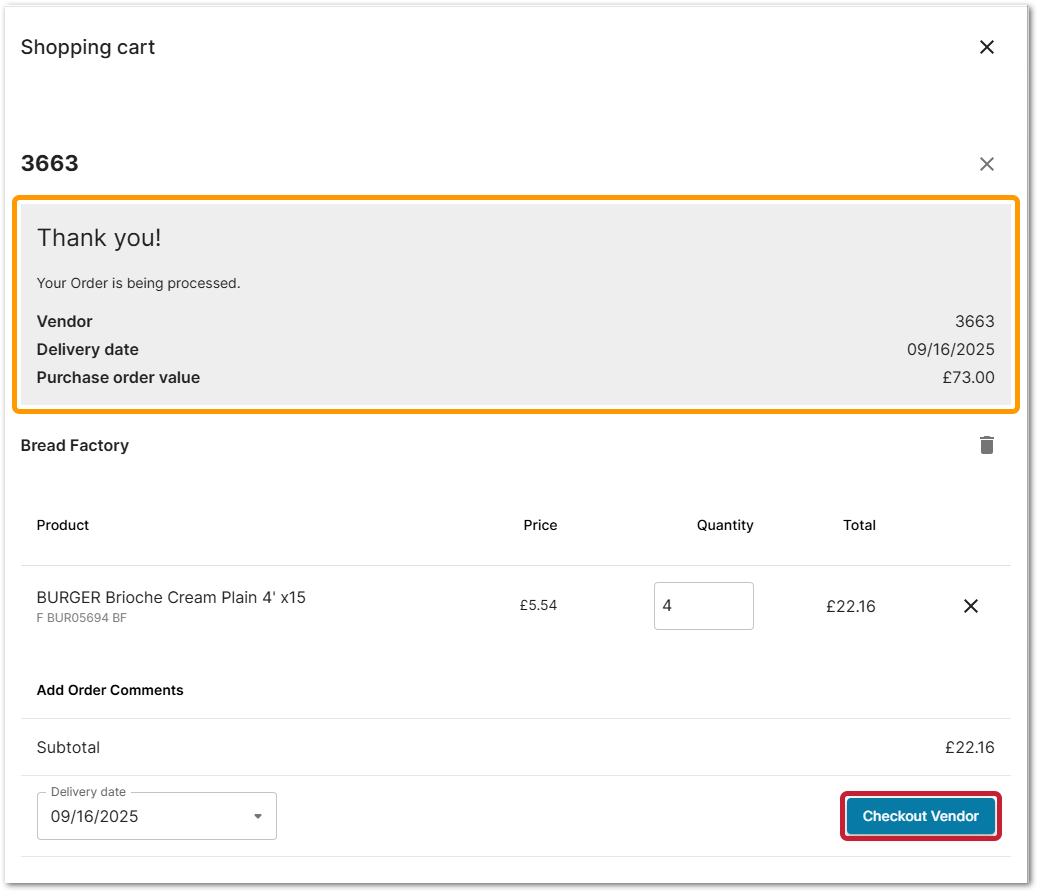Remove BURGER Brioche item from cart
Image resolution: width=1038 pixels, height=892 pixels.
tap(970, 606)
